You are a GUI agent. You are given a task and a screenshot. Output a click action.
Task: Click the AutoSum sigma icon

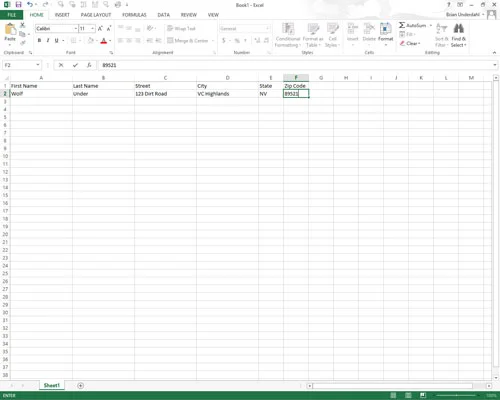coord(402,25)
